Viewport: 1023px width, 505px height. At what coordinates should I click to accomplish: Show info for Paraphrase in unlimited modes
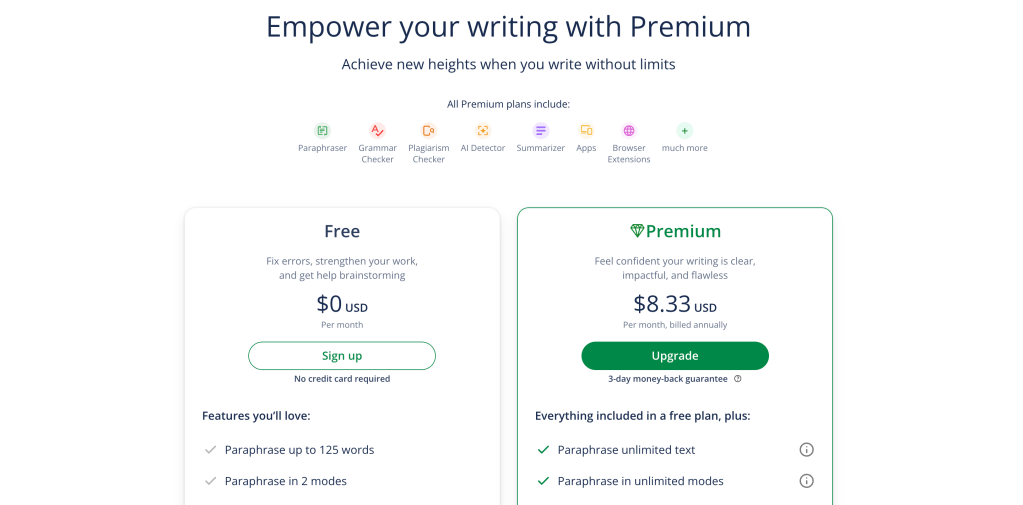tap(807, 481)
